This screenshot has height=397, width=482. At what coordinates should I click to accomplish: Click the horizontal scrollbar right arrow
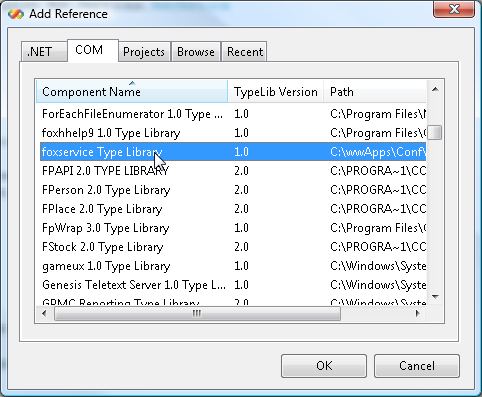coord(417,313)
